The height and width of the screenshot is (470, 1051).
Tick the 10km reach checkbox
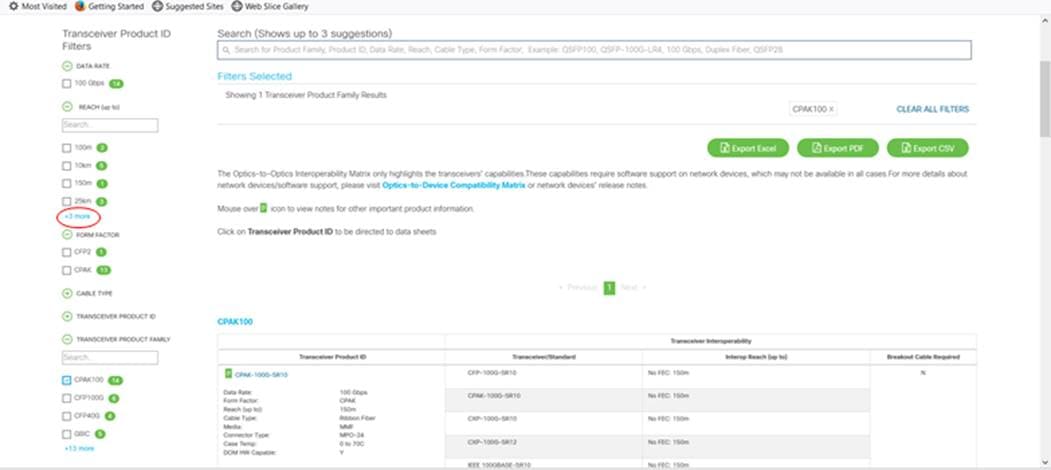pyautogui.click(x=66, y=166)
